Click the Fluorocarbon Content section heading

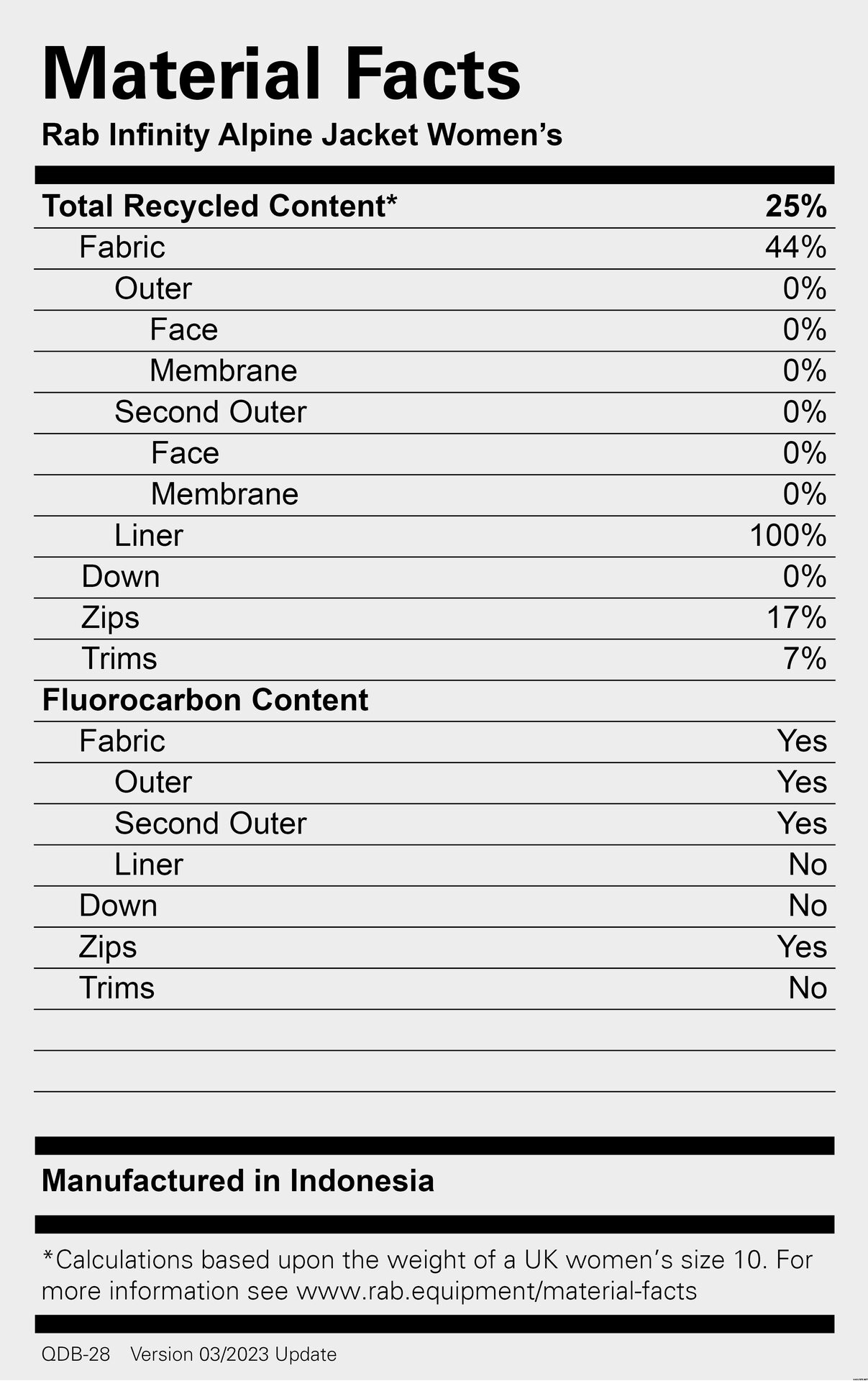(205, 700)
